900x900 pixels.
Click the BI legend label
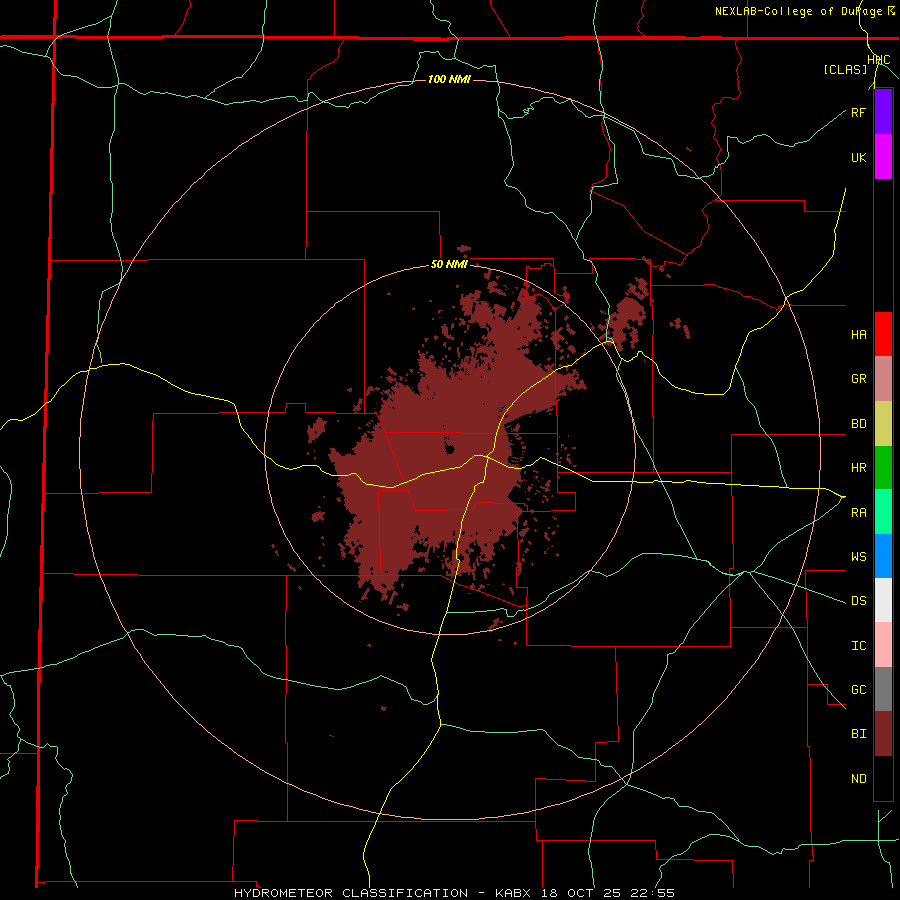(858, 734)
